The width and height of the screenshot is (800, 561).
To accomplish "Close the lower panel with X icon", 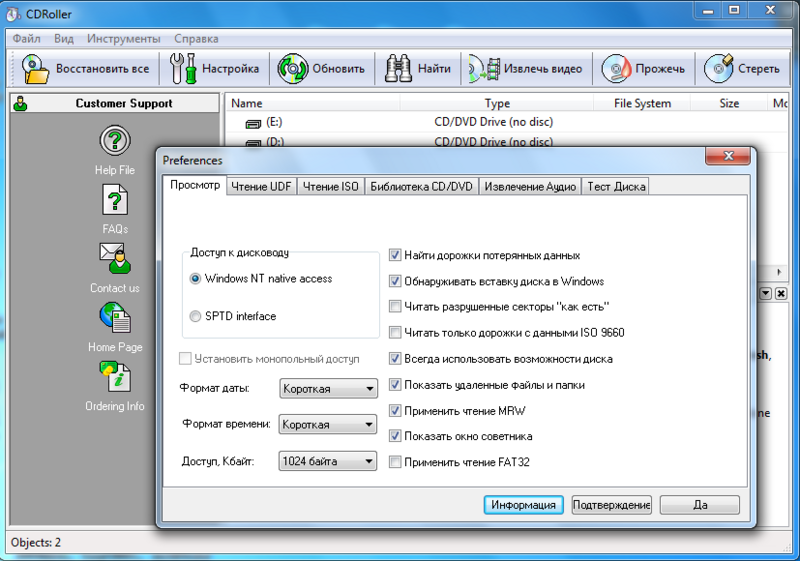I will (x=781, y=293).
